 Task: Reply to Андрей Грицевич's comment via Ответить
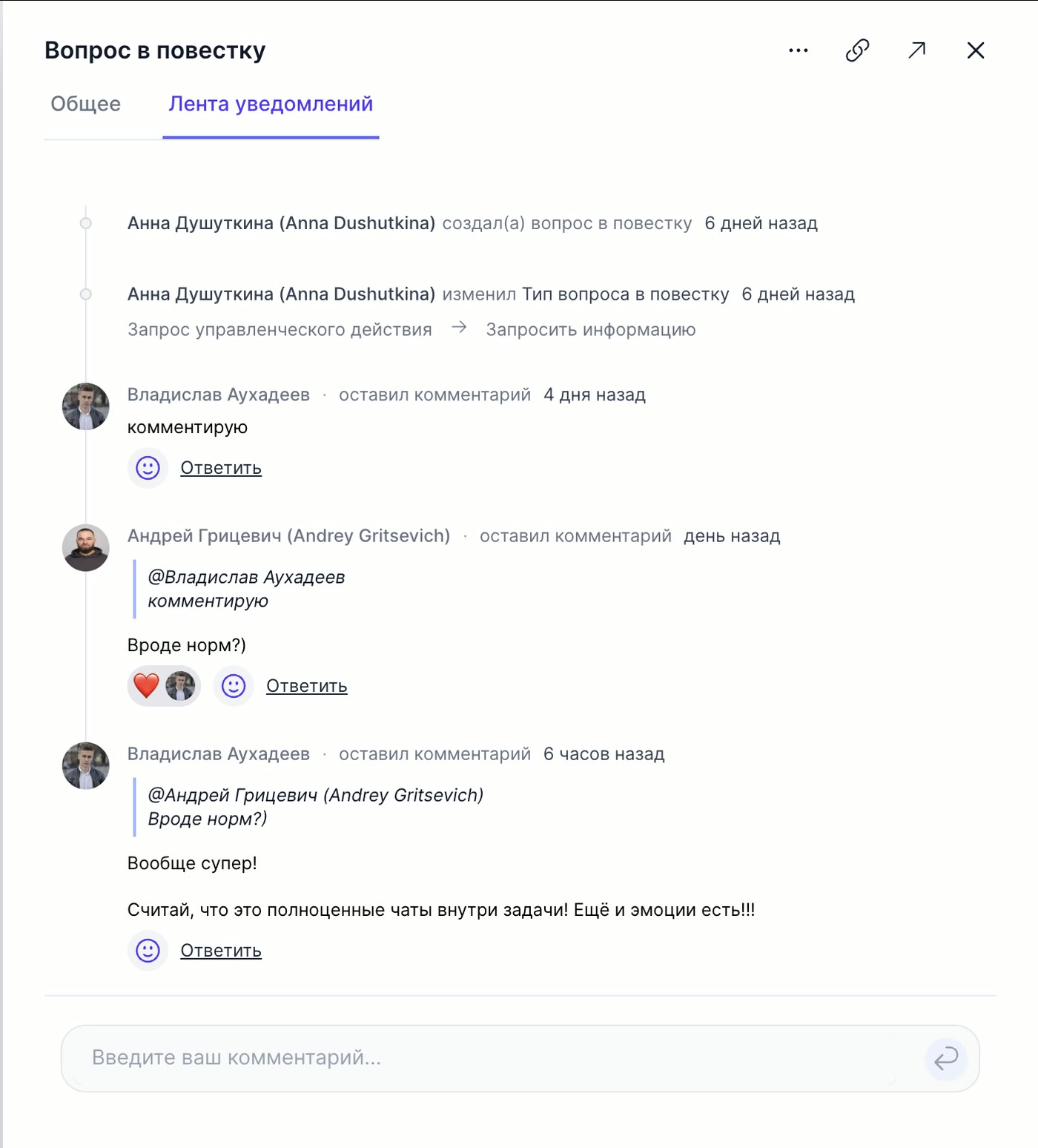[306, 686]
